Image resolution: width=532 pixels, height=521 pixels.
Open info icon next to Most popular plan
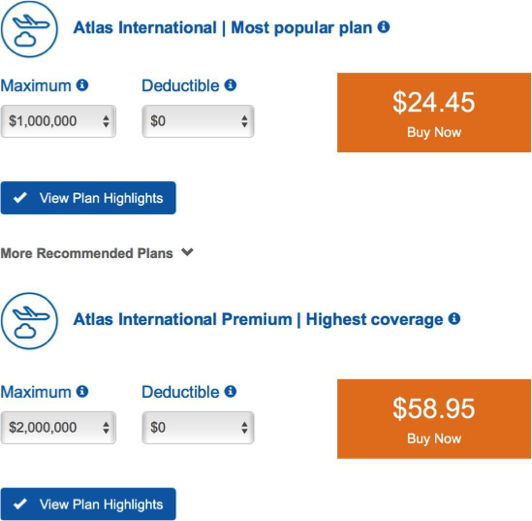click(384, 27)
